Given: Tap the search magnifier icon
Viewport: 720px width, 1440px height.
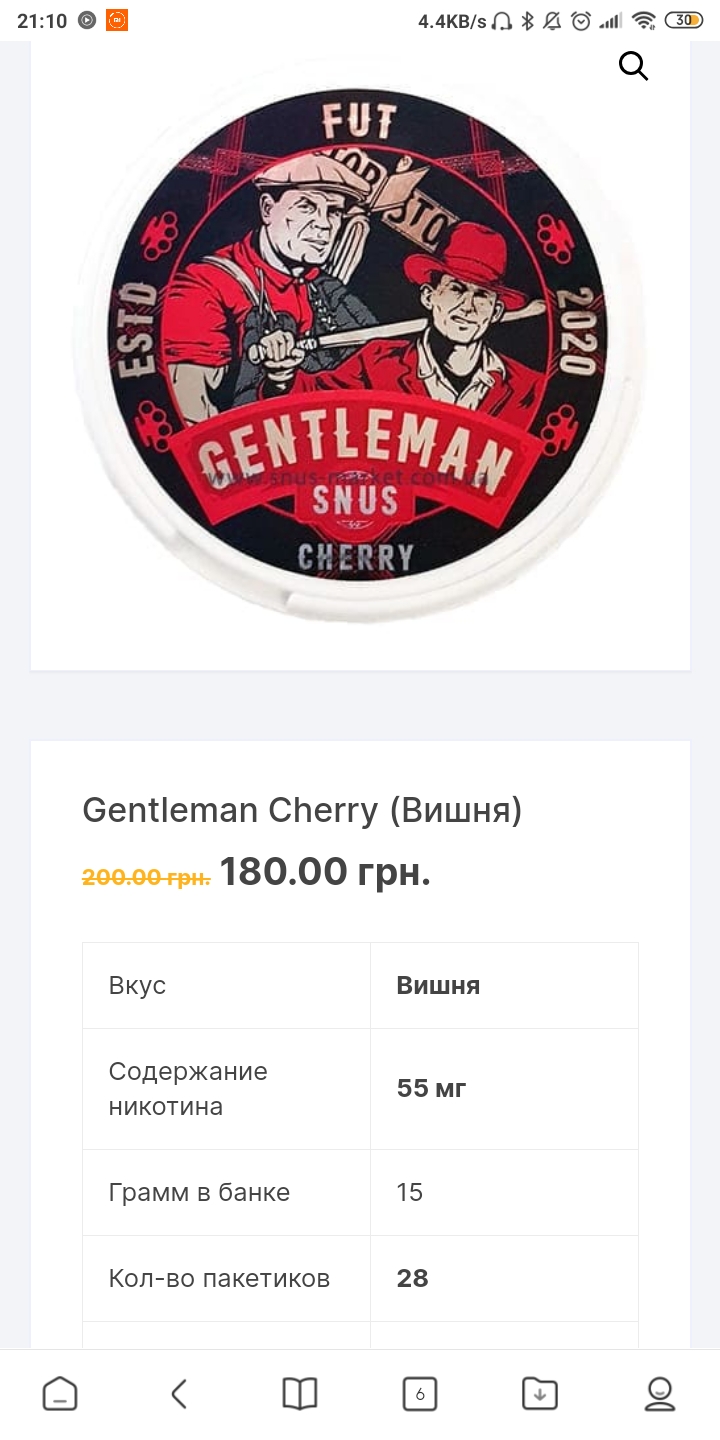Looking at the screenshot, I should tap(633, 67).
